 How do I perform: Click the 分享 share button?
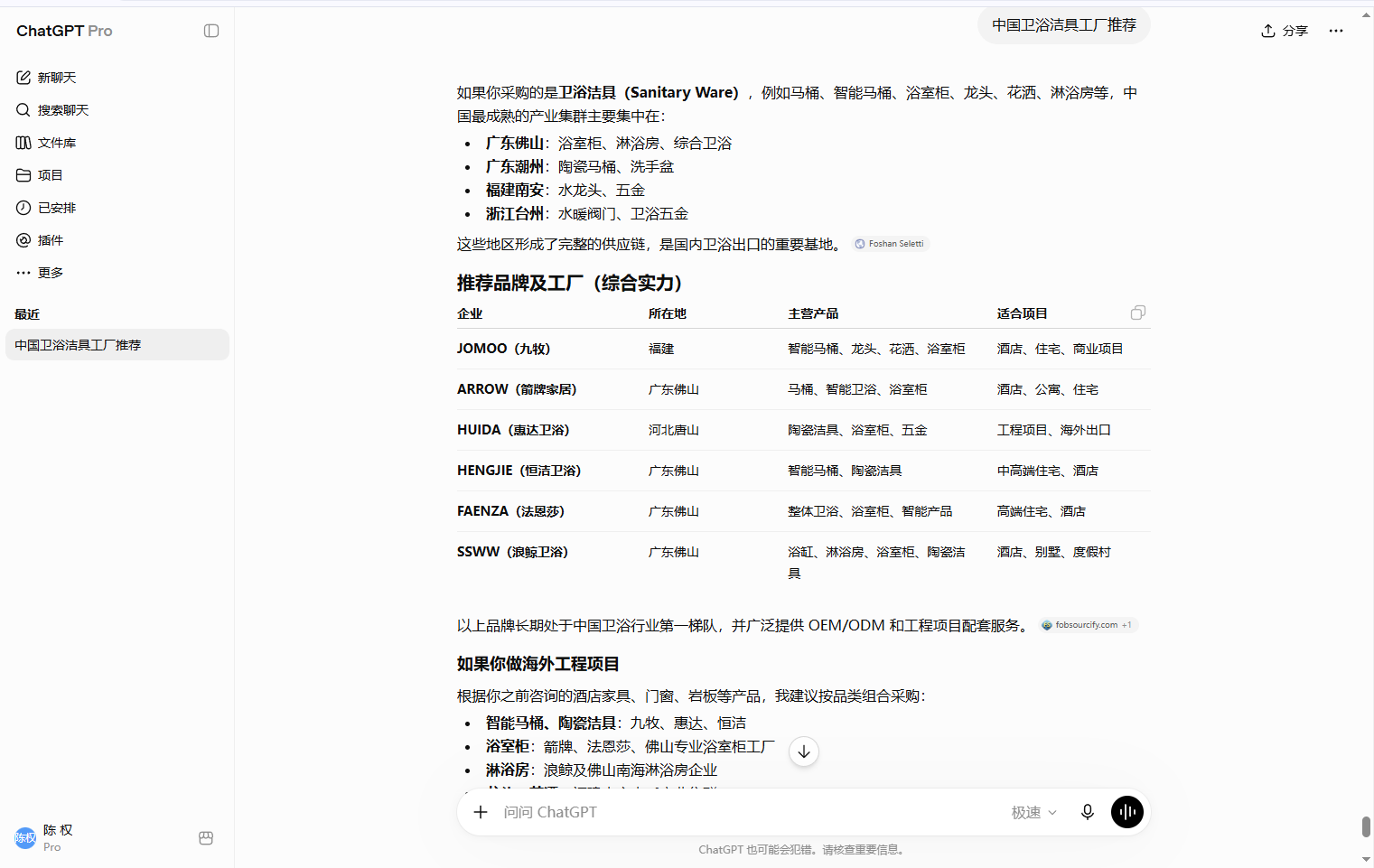tap(1285, 31)
